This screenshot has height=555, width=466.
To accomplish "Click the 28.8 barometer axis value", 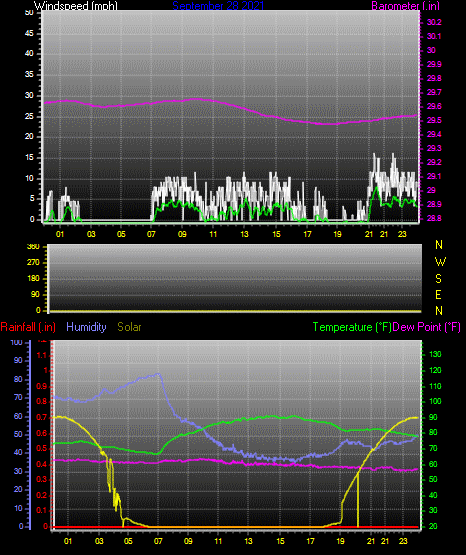I will (434, 218).
